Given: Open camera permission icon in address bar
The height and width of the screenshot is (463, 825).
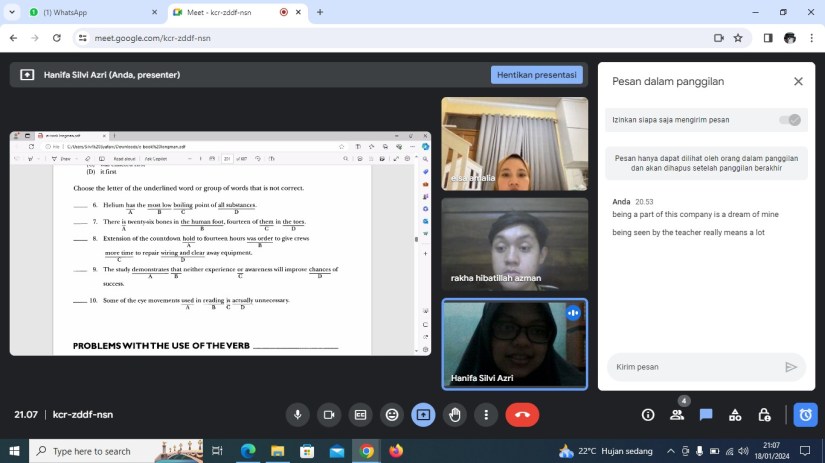Looking at the screenshot, I should coord(718,38).
